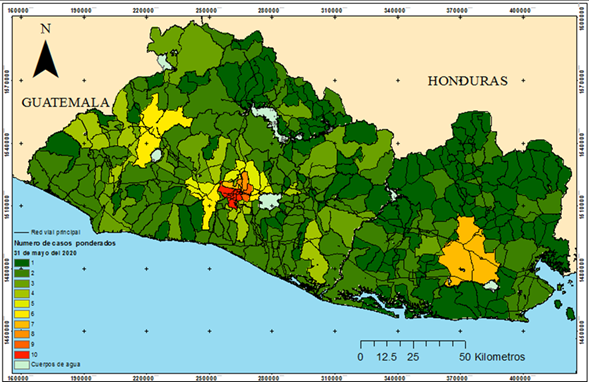Click the 31 de mayo del 2020 text
This screenshot has height=382, width=589.
coord(45,253)
